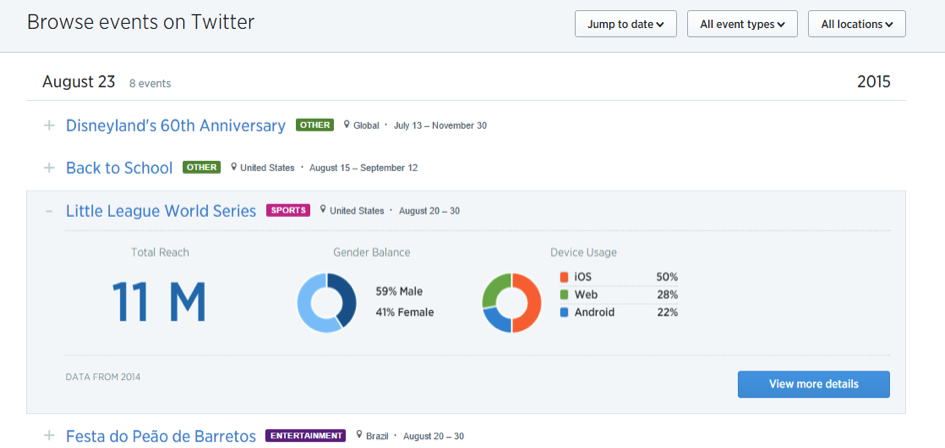Image resolution: width=945 pixels, height=448 pixels.
Task: Click the Festa do Peão de Barretos title
Action: click(x=160, y=436)
